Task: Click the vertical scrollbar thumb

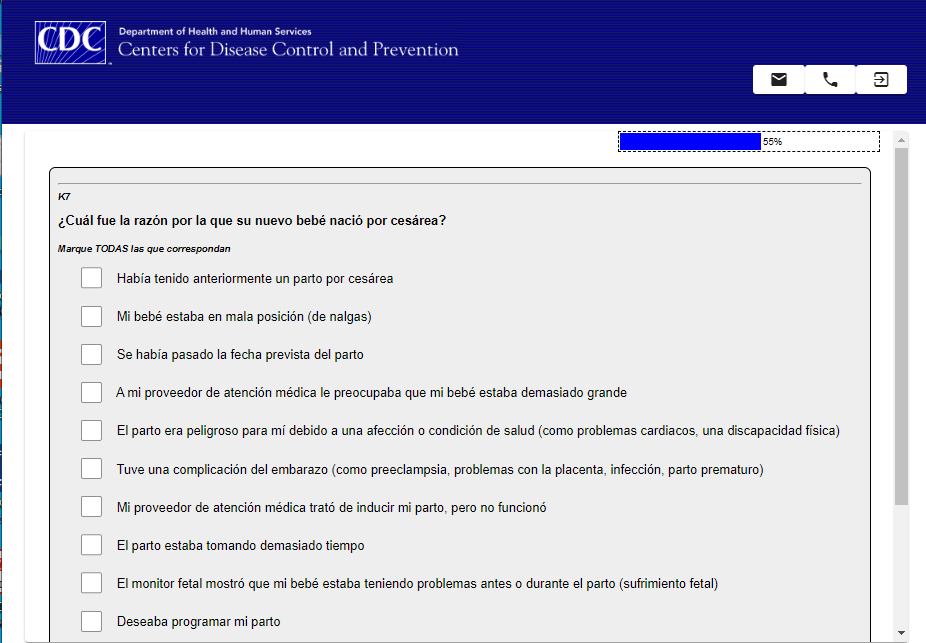Action: (x=901, y=327)
